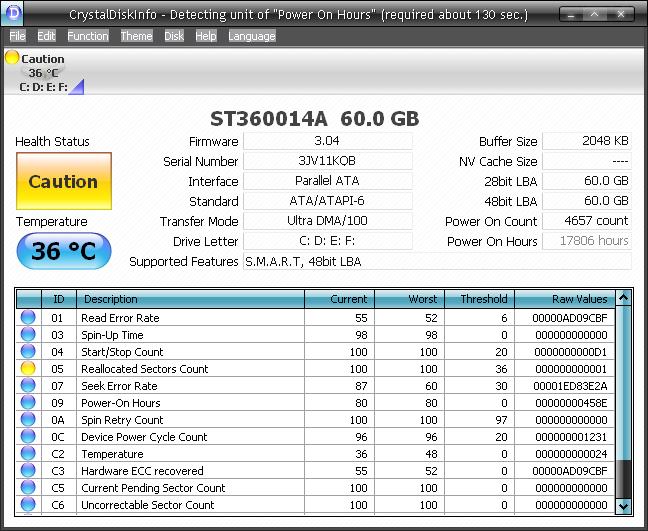Image resolution: width=648 pixels, height=531 pixels.
Task: Select the Reallocated Sectors Count description text
Action: [145, 369]
